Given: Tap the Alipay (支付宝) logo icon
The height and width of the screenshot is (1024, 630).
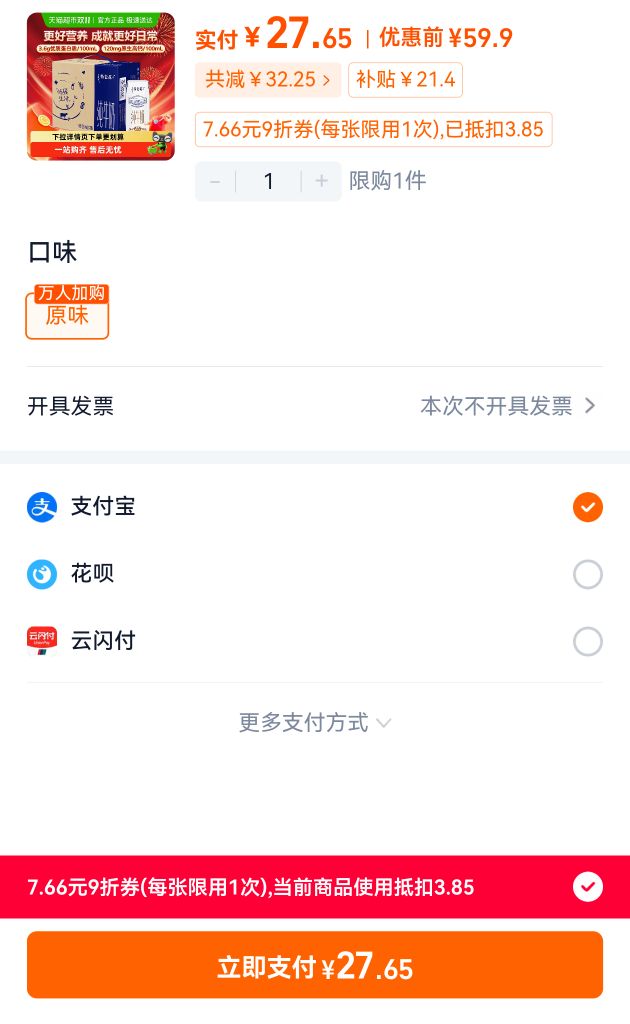Looking at the screenshot, I should point(42,507).
